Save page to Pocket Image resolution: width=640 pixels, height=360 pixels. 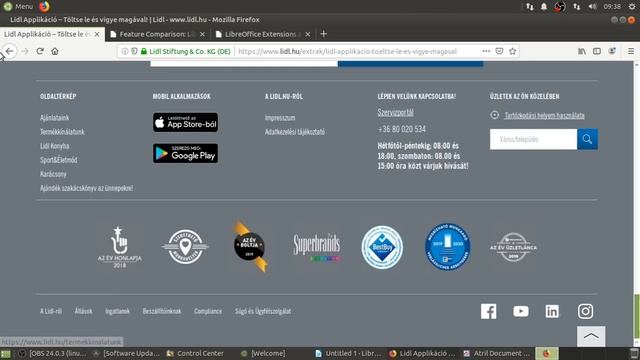point(499,51)
